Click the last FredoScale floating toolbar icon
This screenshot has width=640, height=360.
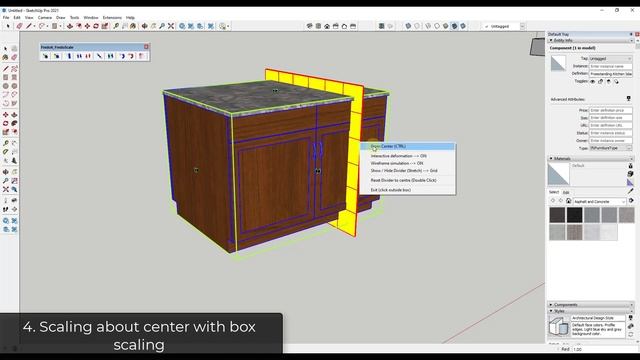(141, 56)
